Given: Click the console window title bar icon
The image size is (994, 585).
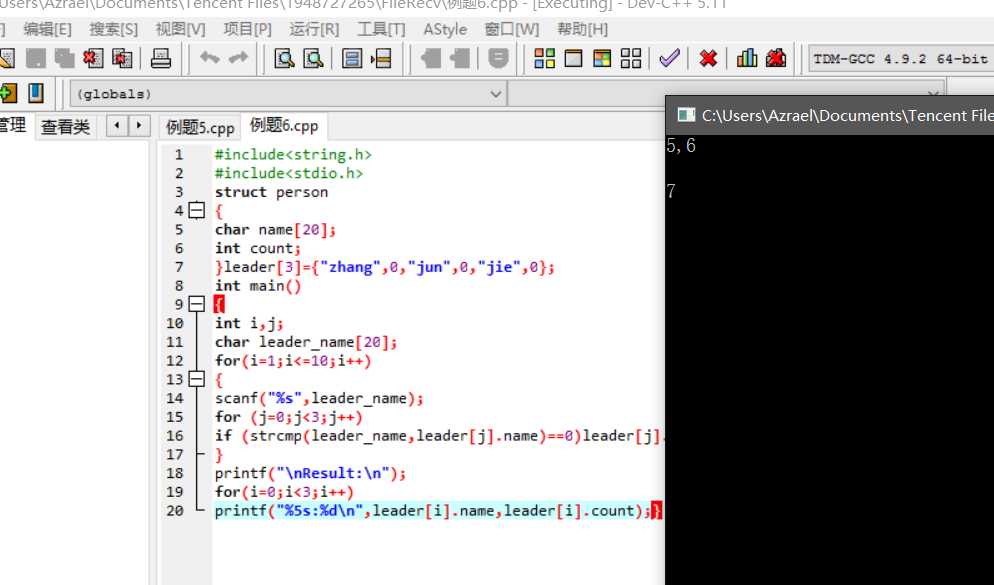Looking at the screenshot, I should 686,115.
